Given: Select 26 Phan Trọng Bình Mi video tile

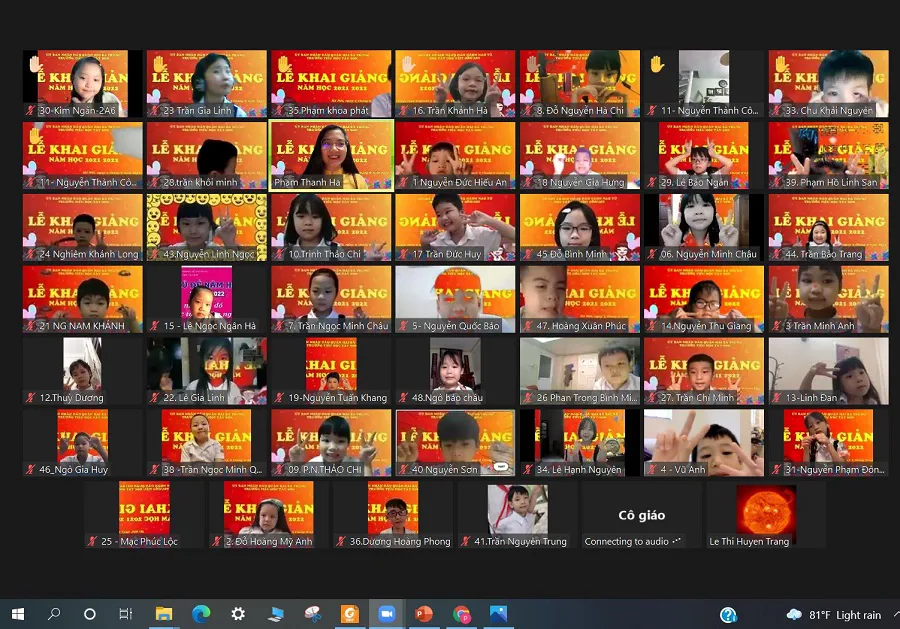Looking at the screenshot, I should click(579, 369).
